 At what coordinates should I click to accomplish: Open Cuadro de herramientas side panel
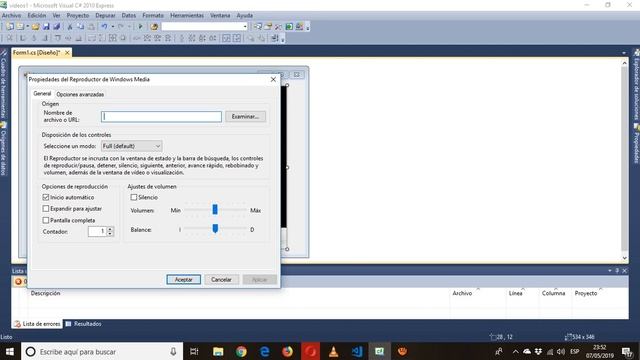click(3, 85)
